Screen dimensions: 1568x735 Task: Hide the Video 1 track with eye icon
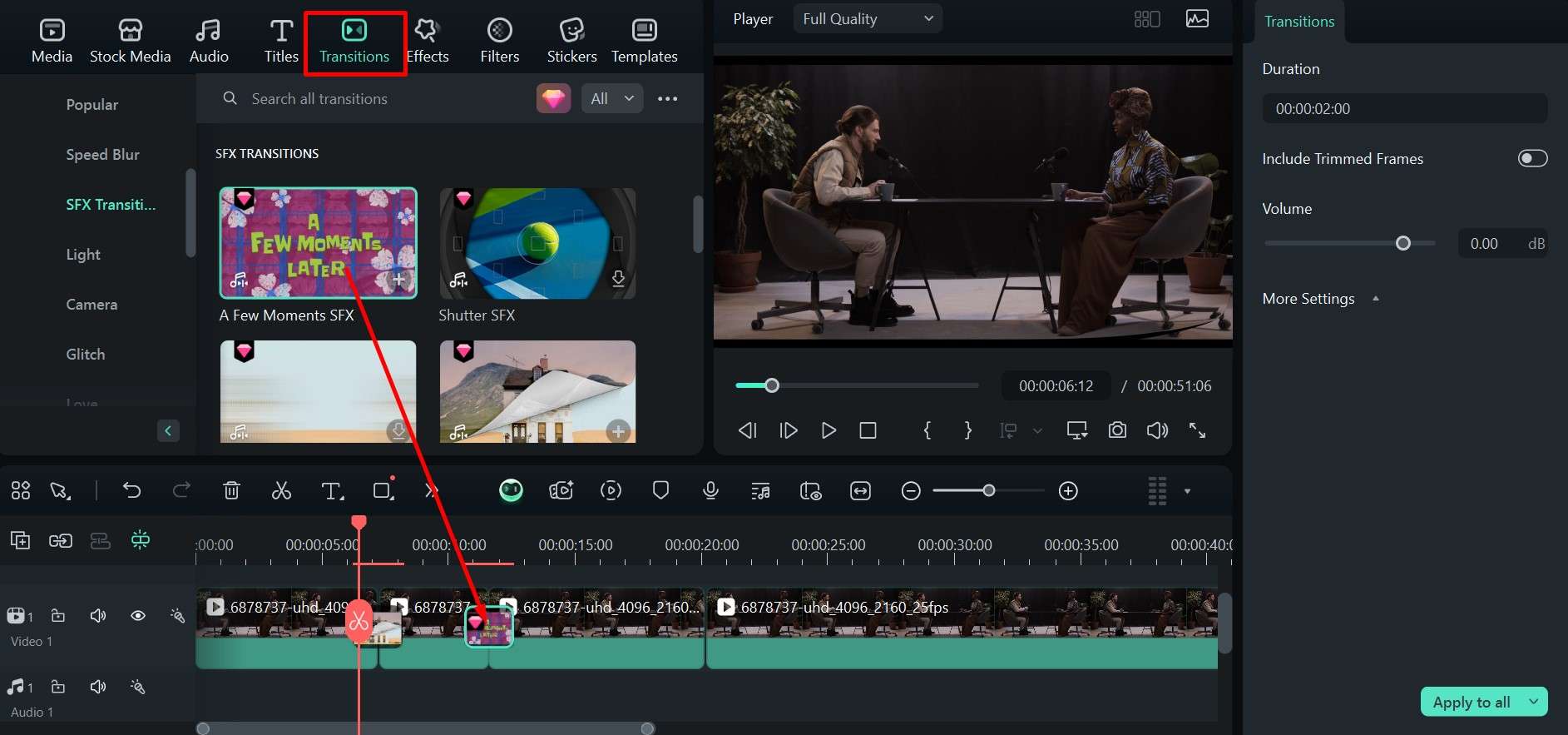[x=138, y=616]
